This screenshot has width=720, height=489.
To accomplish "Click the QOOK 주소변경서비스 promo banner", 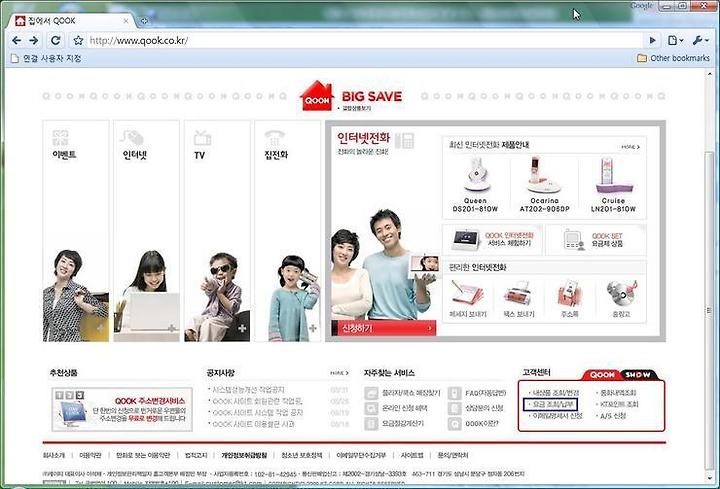I will (x=122, y=410).
